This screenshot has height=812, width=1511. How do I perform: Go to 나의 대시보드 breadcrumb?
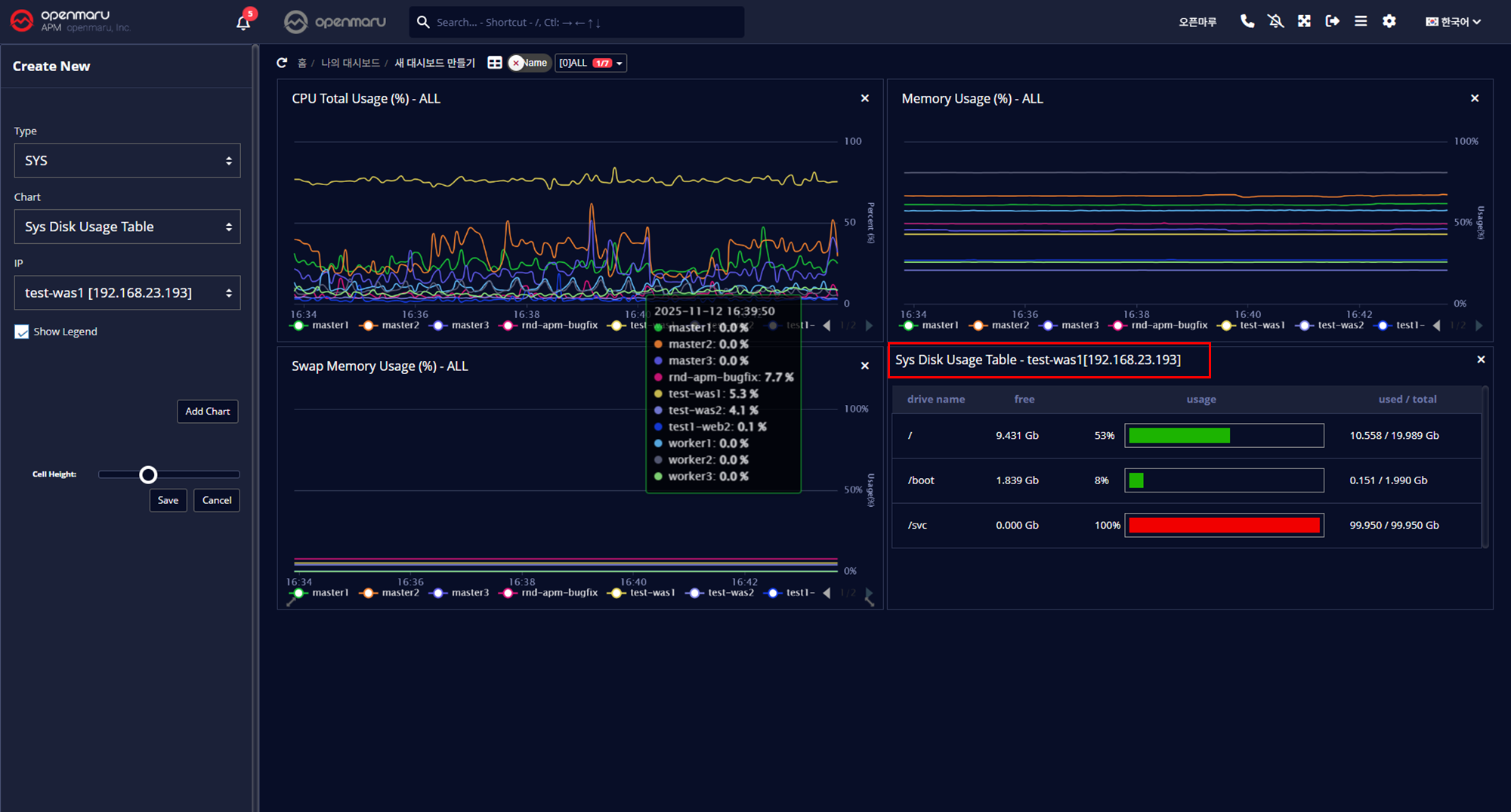(x=350, y=63)
